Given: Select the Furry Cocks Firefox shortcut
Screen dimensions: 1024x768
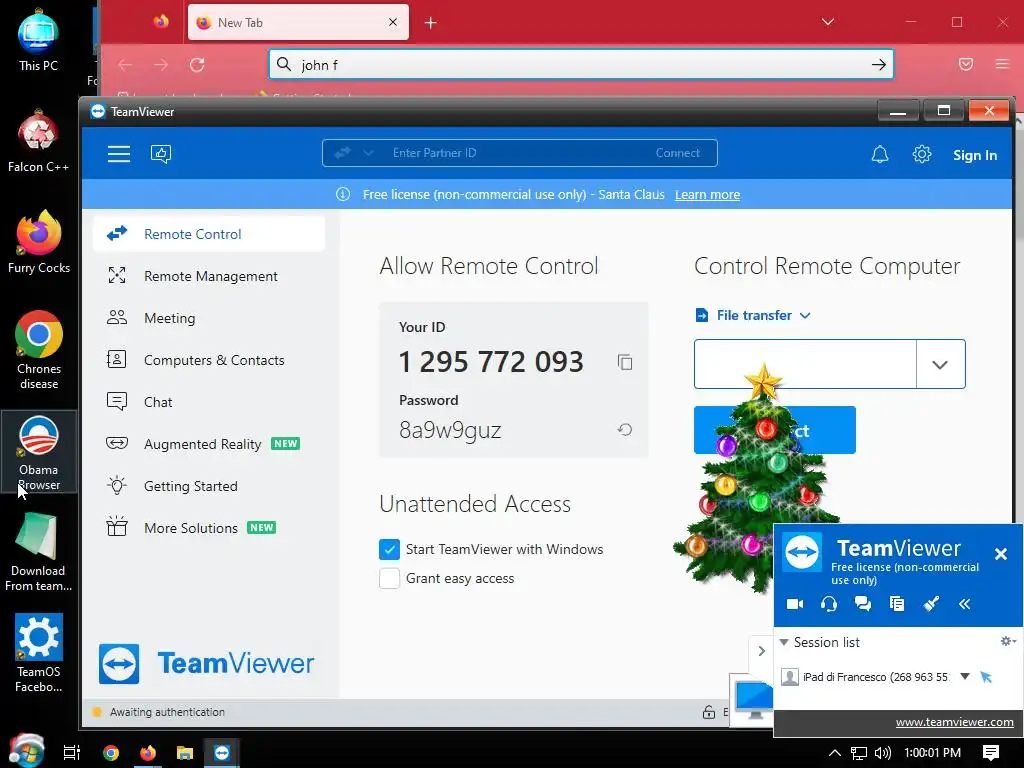Looking at the screenshot, I should pos(39,242).
